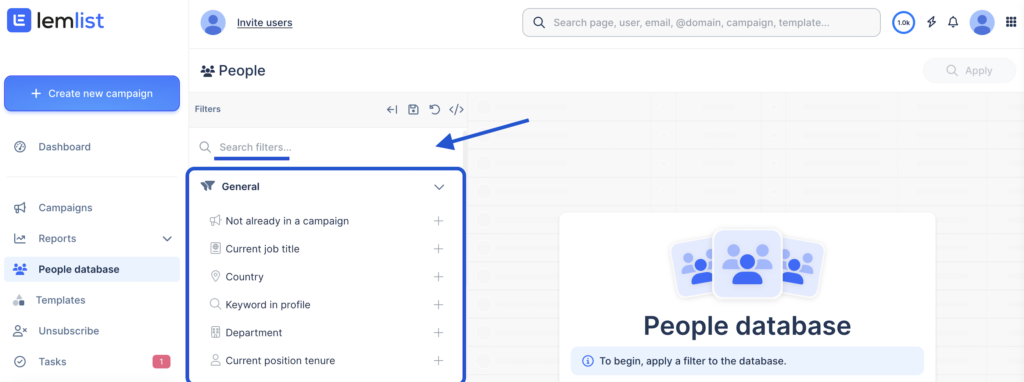Collapse the General filter section
The height and width of the screenshot is (382, 1024).
tap(439, 187)
